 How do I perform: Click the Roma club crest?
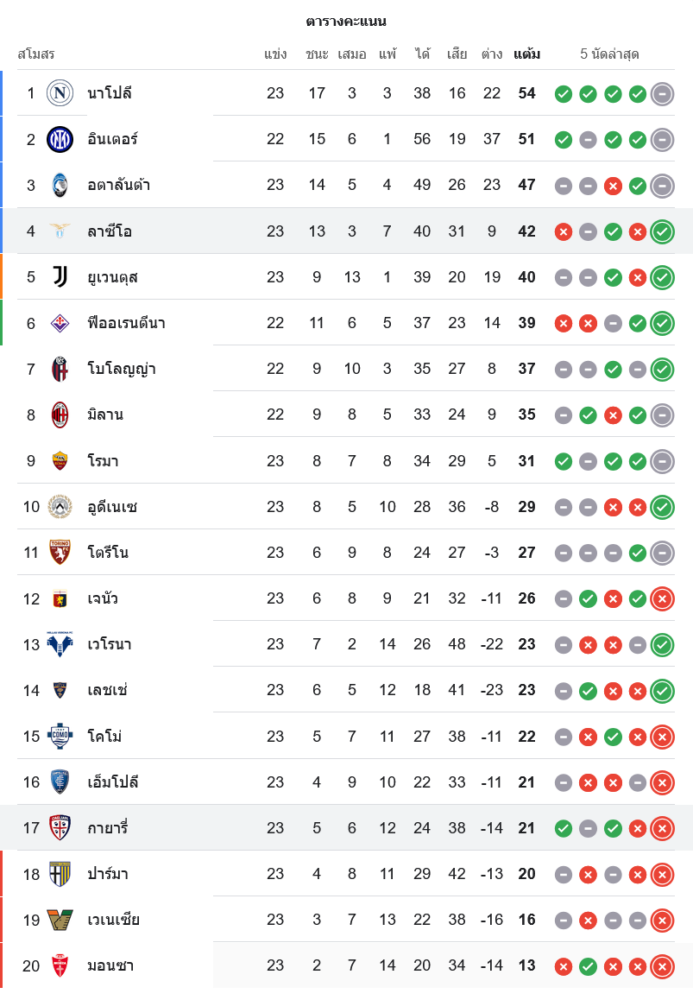60,461
